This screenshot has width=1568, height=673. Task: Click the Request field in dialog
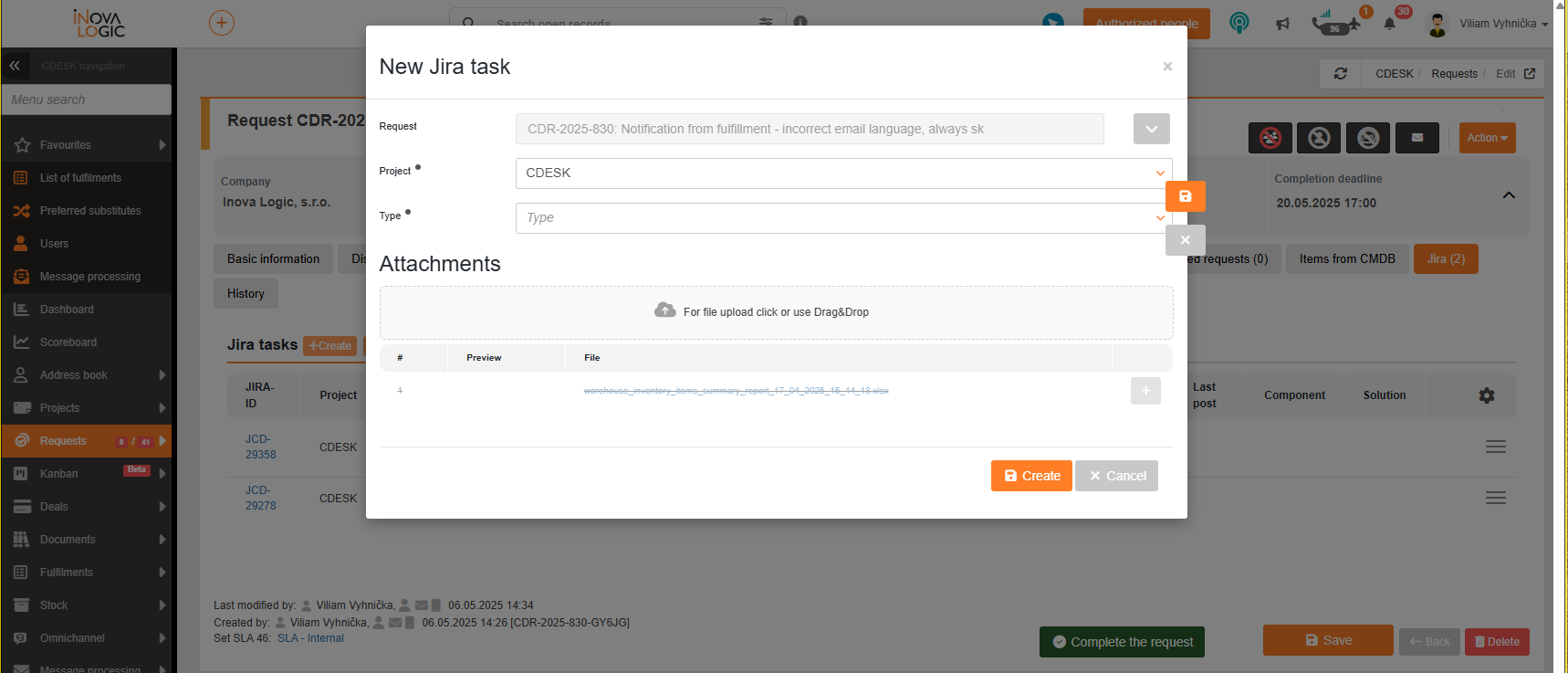[810, 129]
